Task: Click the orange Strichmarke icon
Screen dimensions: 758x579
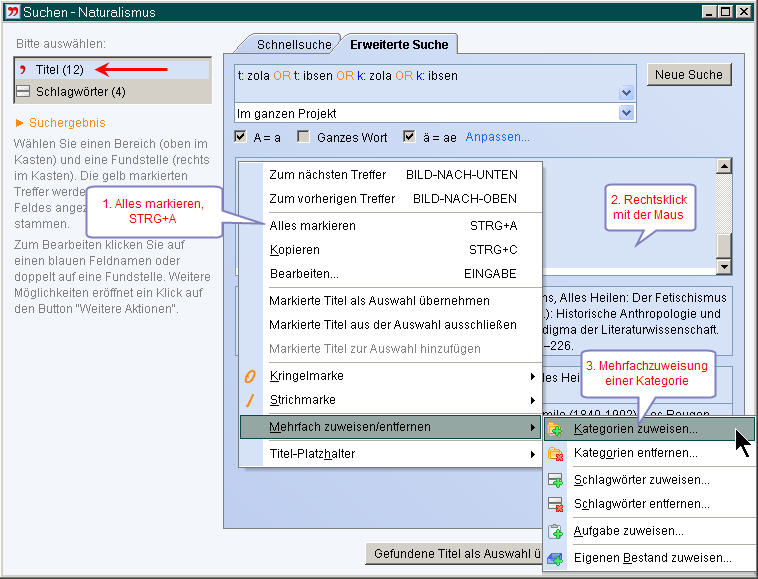Action: [x=251, y=401]
